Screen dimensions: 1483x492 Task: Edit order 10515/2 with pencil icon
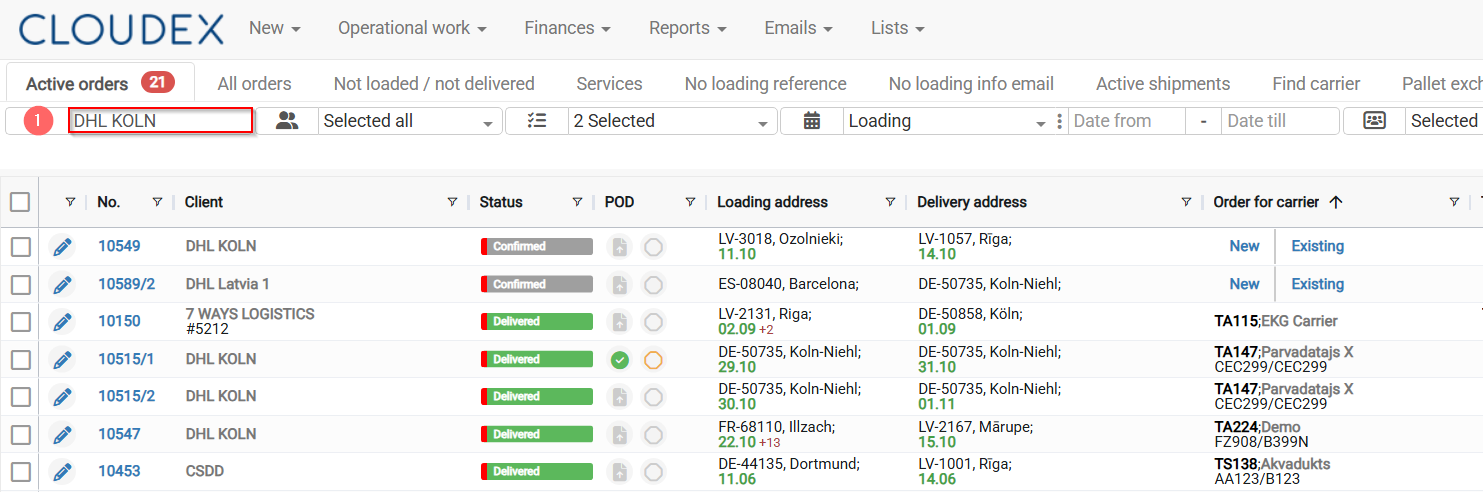coord(62,397)
